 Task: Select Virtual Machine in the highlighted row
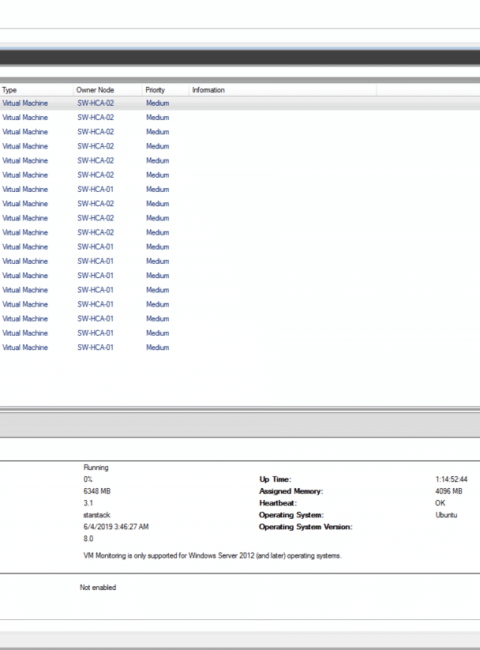pos(25,103)
